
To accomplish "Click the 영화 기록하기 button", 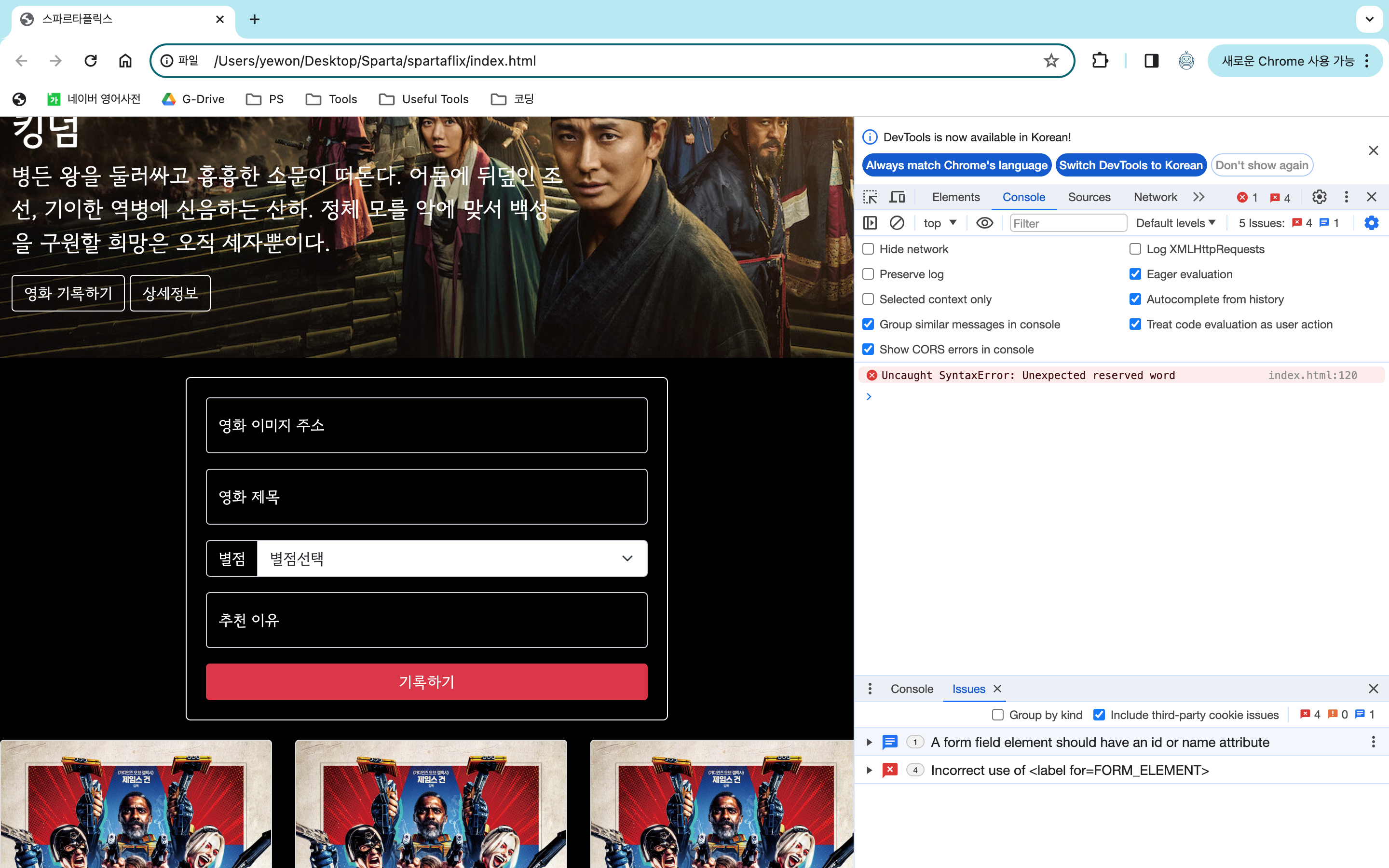I will [x=68, y=293].
